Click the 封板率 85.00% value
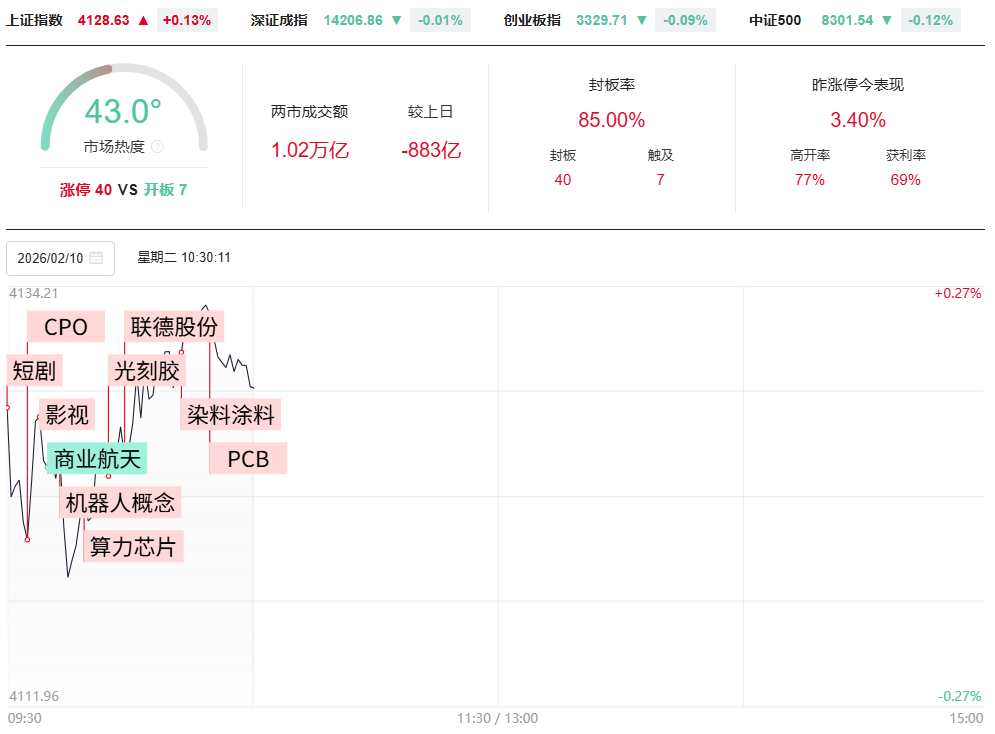Screen dimensions: 995x734 611,120
